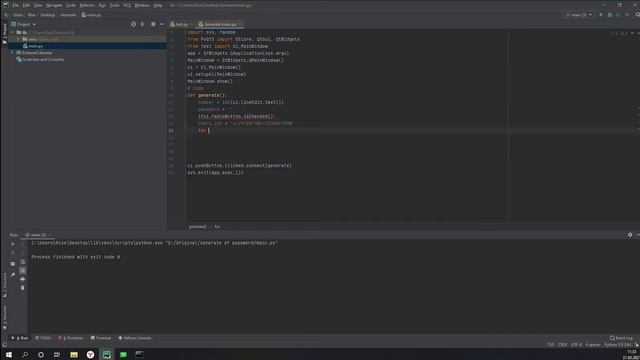Viewport: 640px width, 360px height.
Task: Click the Search Everywhere magnifier in toolbar
Action: coord(637,15)
